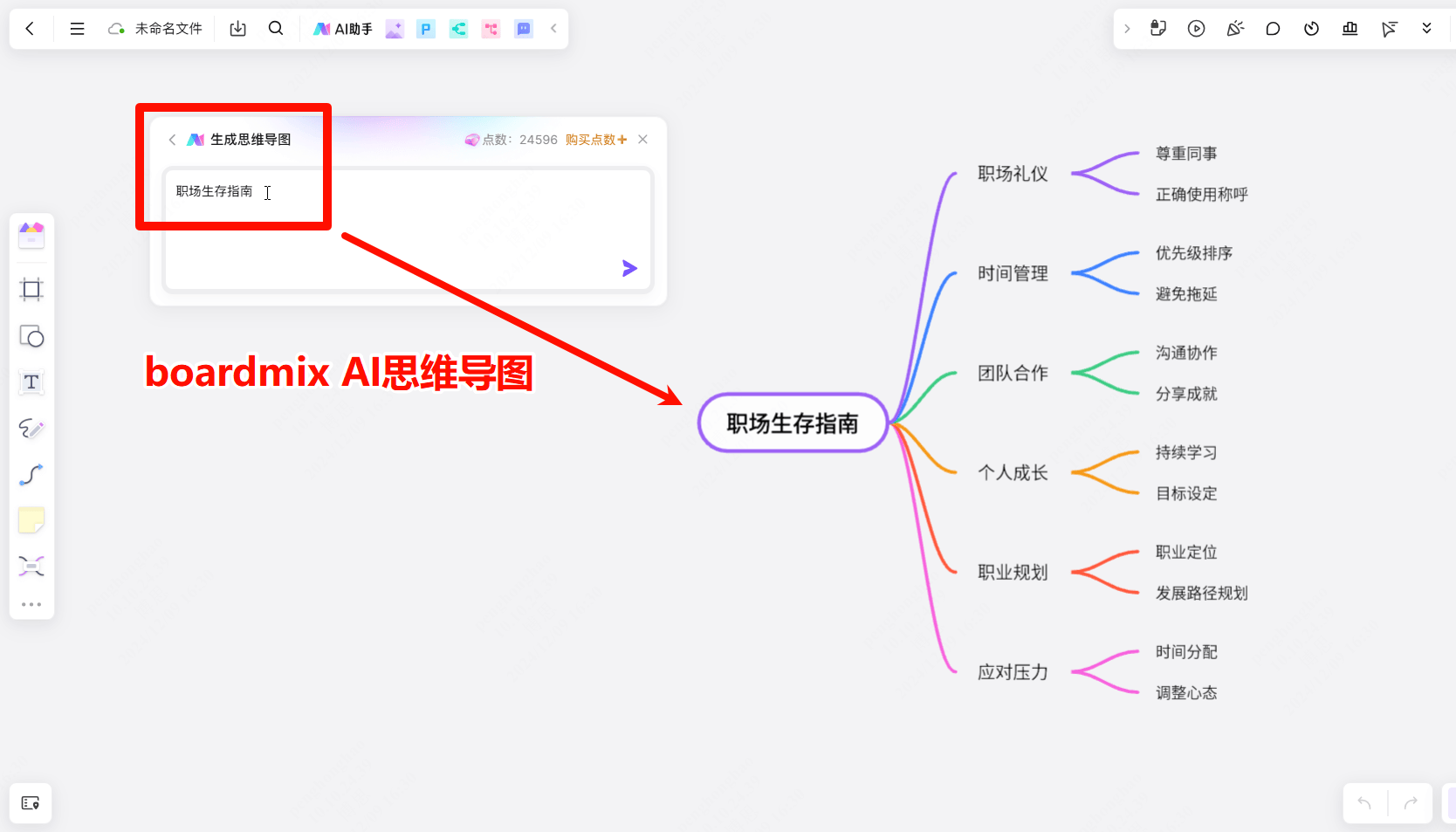Open search with the magnifier icon
This screenshot has height=832, width=1456.
pyautogui.click(x=276, y=29)
